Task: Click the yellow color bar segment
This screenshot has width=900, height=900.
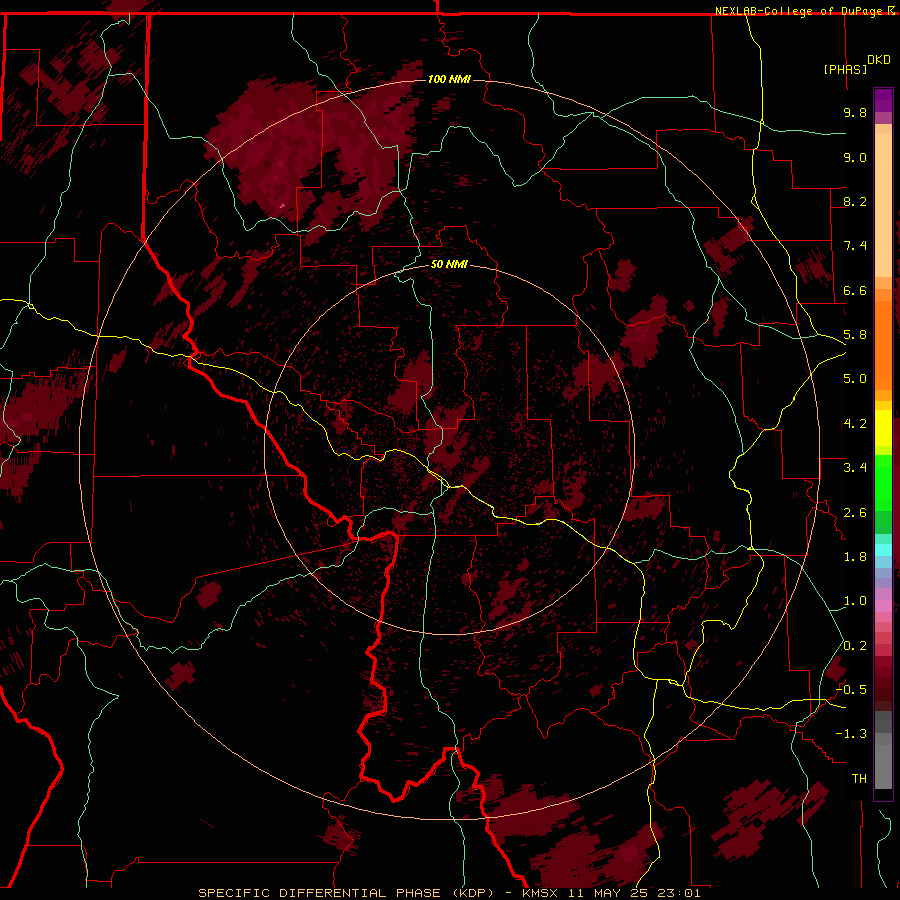Action: tap(883, 427)
